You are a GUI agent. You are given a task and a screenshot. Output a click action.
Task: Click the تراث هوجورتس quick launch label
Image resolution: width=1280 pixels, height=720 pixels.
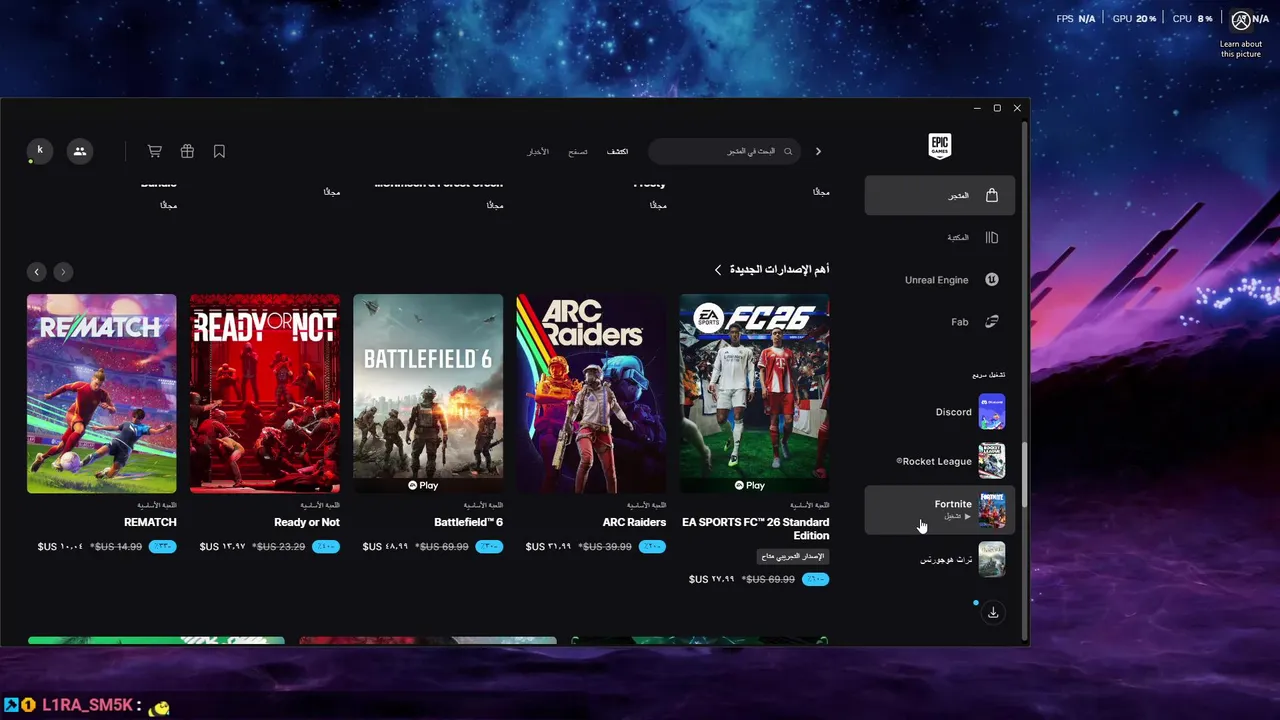point(946,559)
